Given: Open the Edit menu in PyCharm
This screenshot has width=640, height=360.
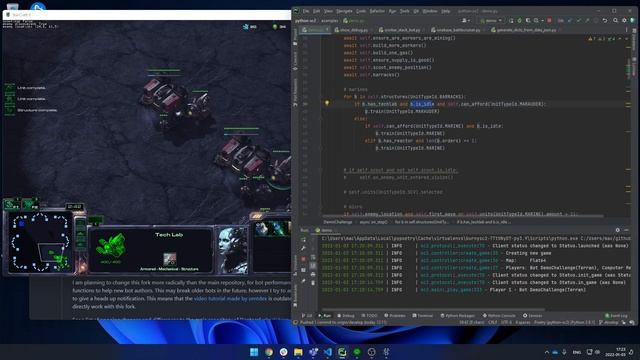Looking at the screenshot, I should pyautogui.click(x=317, y=11).
